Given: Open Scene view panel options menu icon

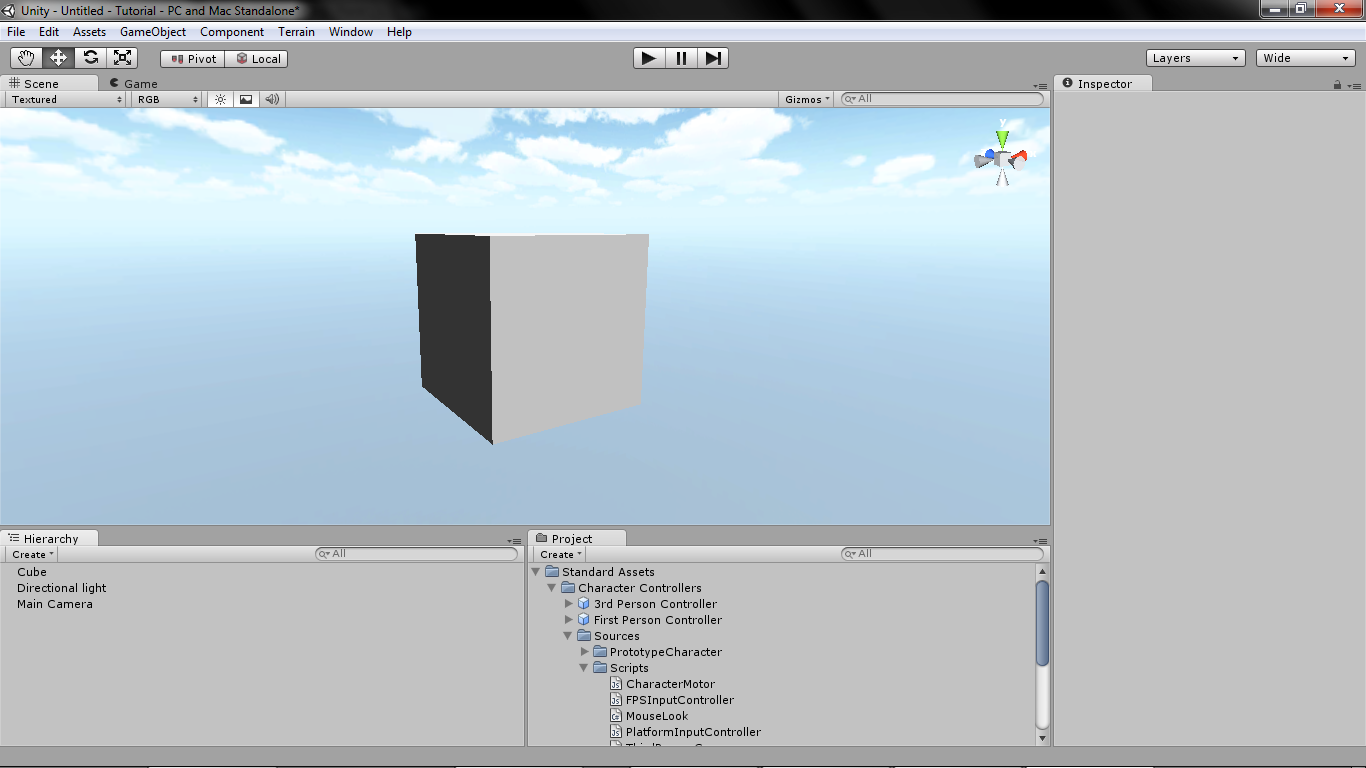Looking at the screenshot, I should pyautogui.click(x=1040, y=86).
